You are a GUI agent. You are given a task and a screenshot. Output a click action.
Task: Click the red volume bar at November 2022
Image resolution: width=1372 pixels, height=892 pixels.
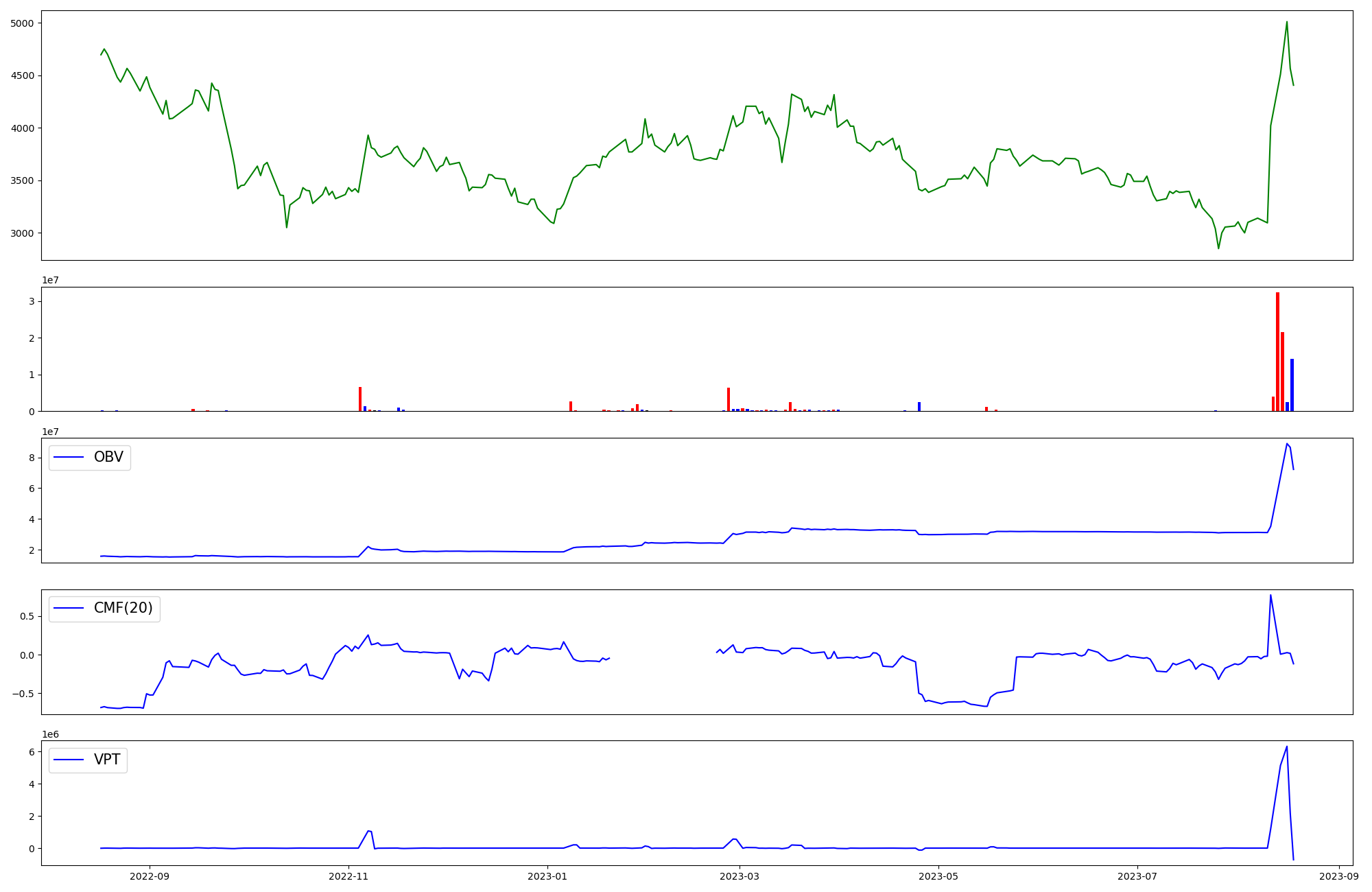pyautogui.click(x=359, y=399)
